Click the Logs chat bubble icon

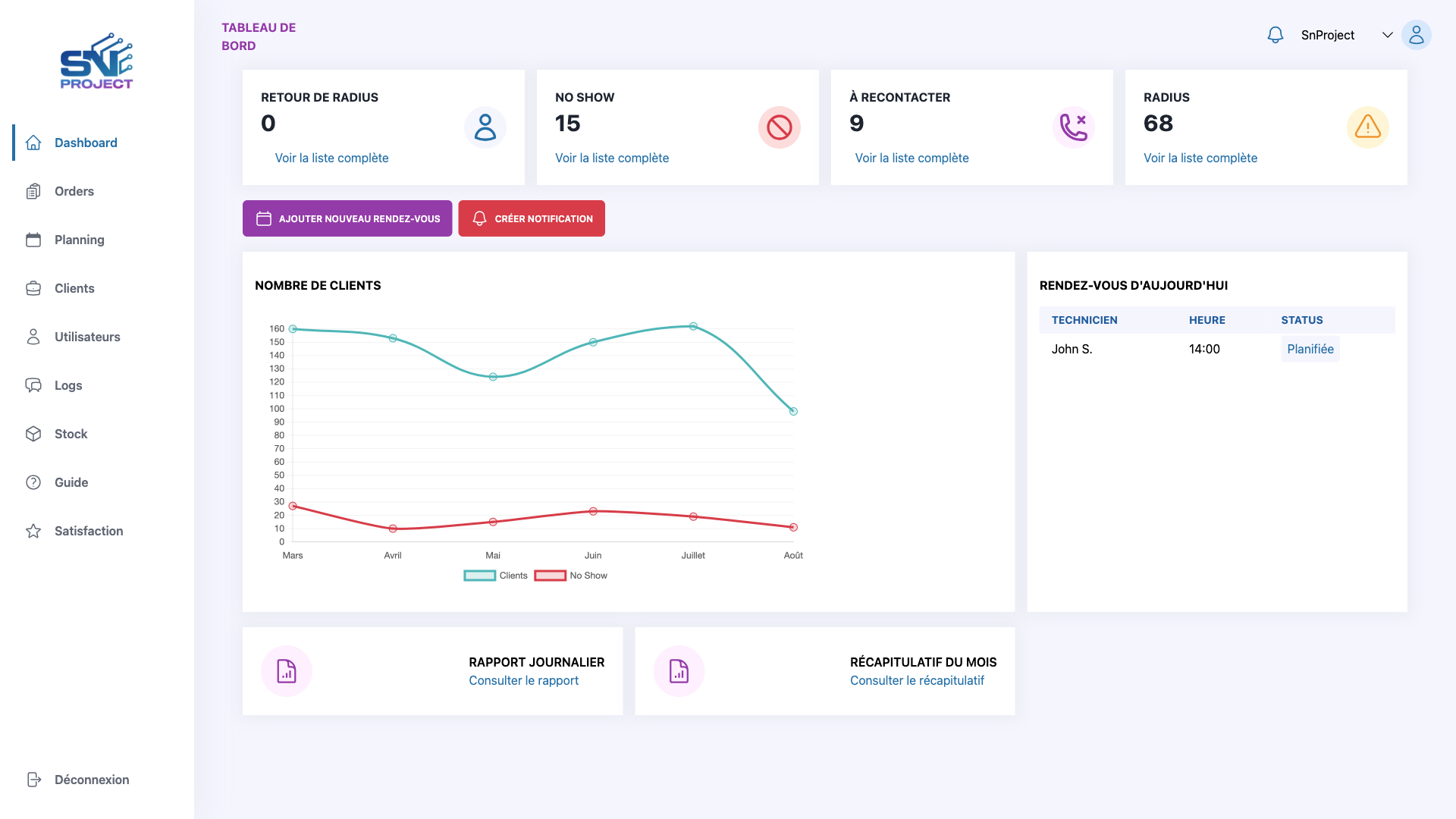point(33,385)
